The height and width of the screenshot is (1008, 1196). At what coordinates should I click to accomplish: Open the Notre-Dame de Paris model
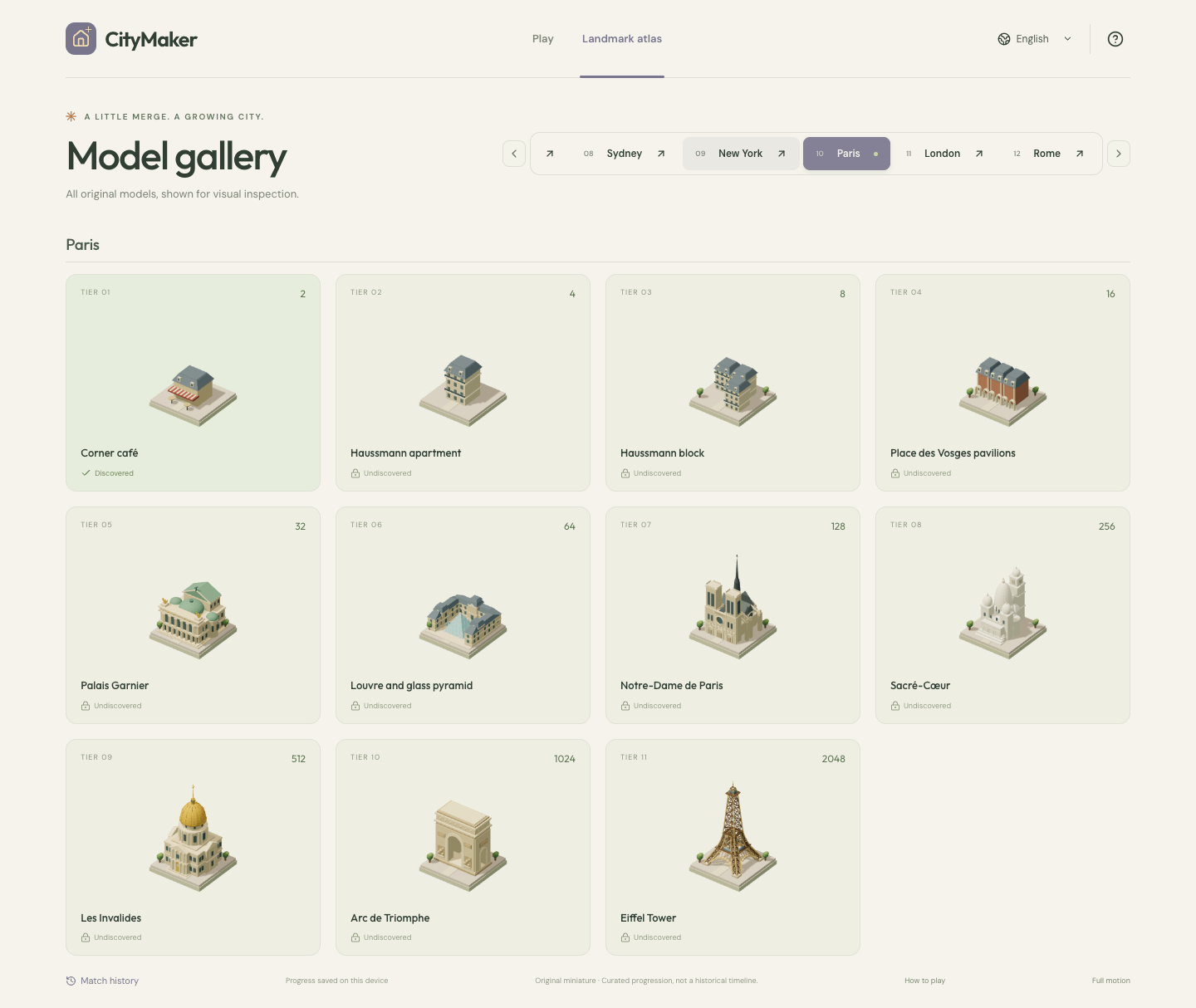pos(733,607)
